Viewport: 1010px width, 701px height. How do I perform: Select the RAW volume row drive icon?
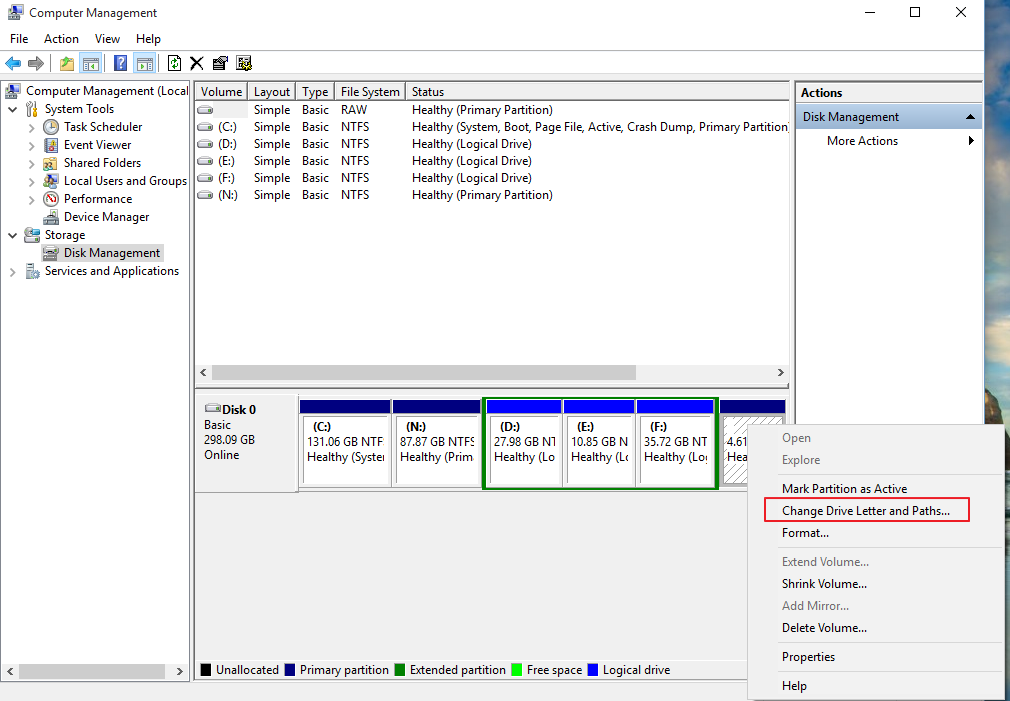tap(205, 110)
